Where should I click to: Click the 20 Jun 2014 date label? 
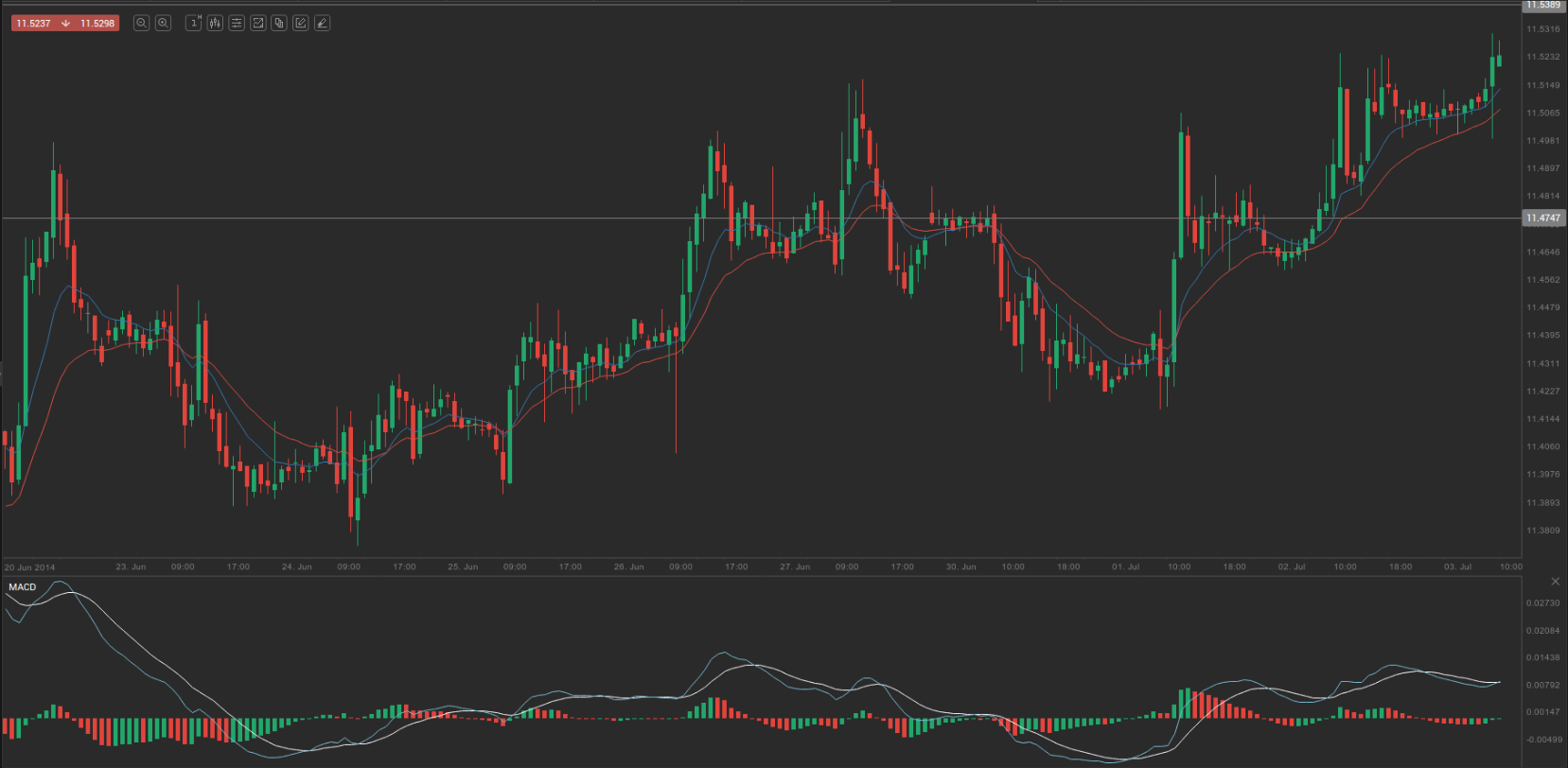click(x=29, y=567)
